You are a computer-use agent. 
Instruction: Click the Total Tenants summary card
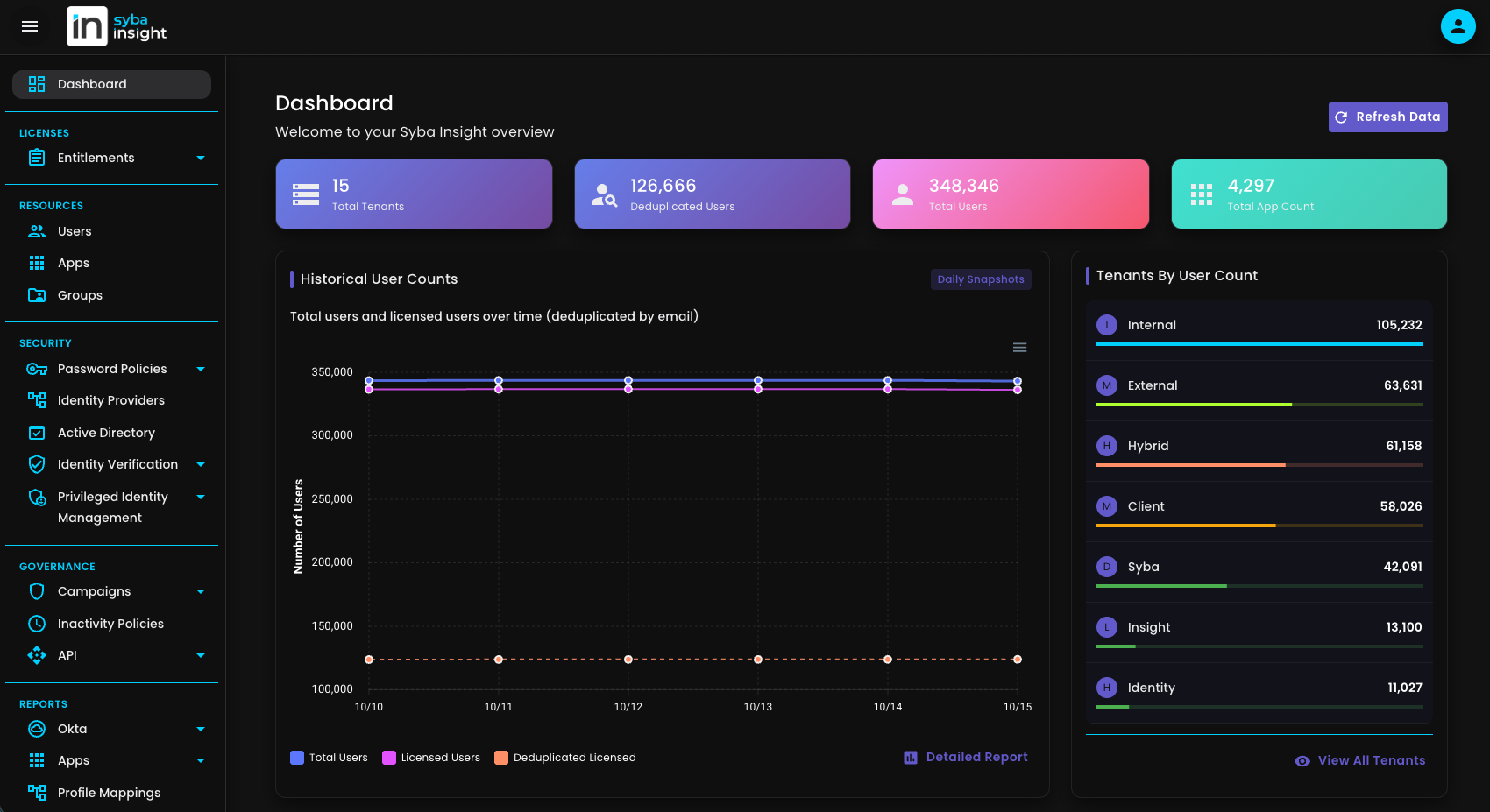(414, 194)
